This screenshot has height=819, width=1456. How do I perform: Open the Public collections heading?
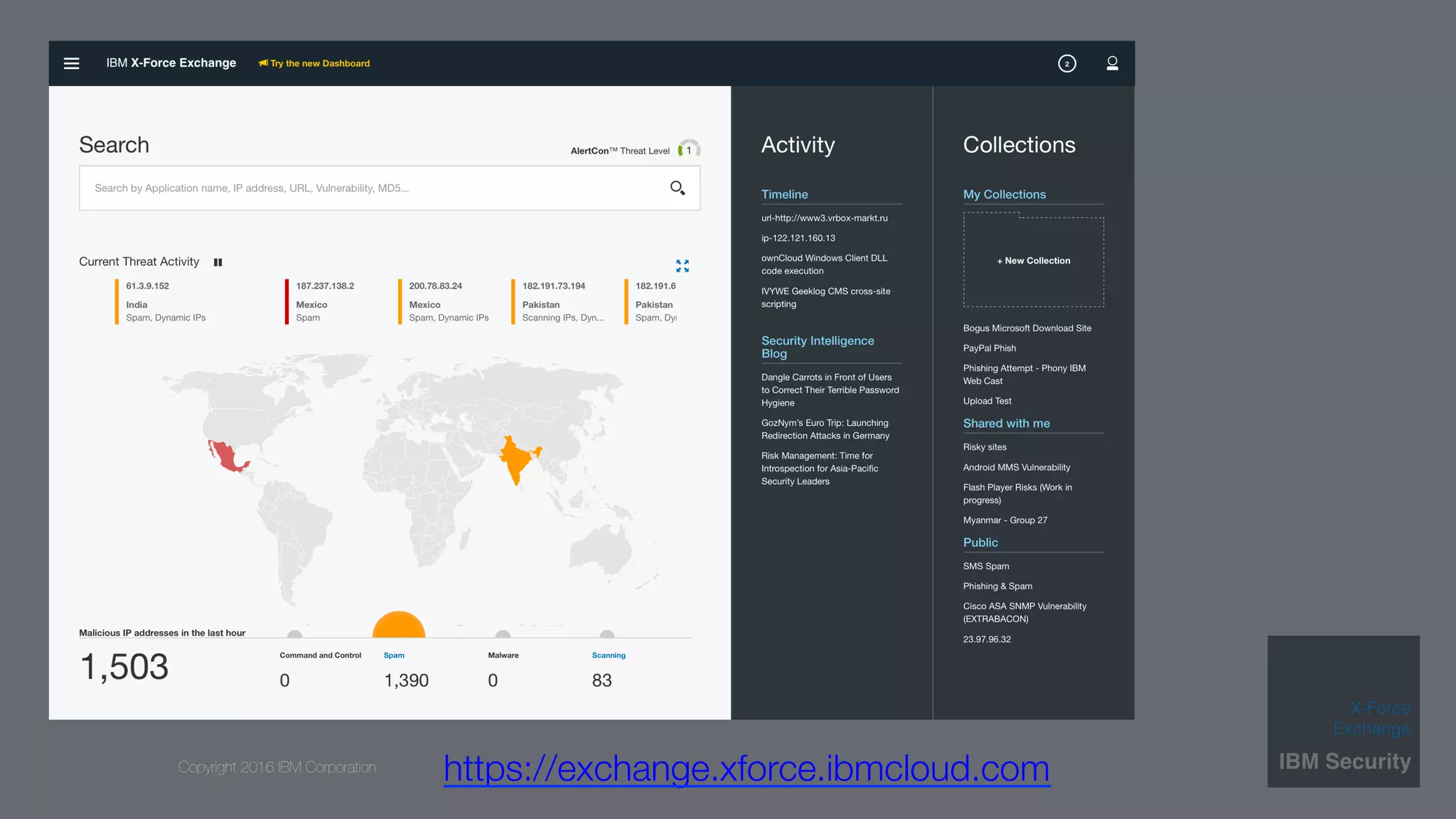(x=980, y=542)
